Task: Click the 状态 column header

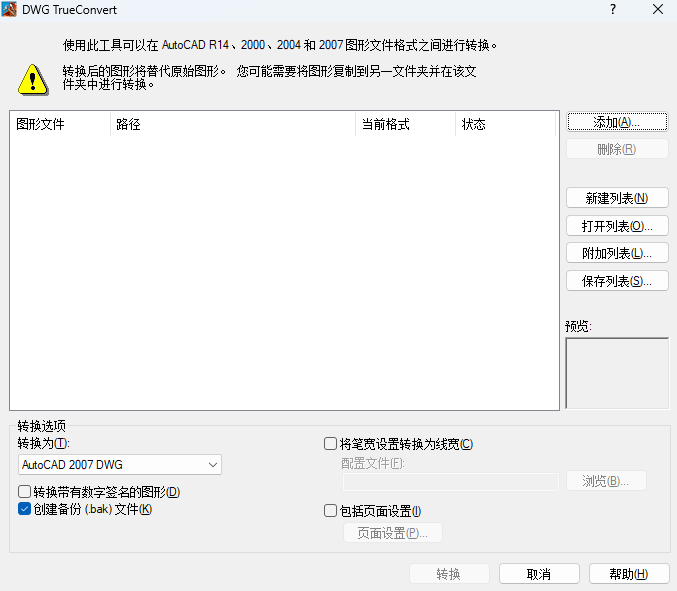Action: pyautogui.click(x=504, y=124)
